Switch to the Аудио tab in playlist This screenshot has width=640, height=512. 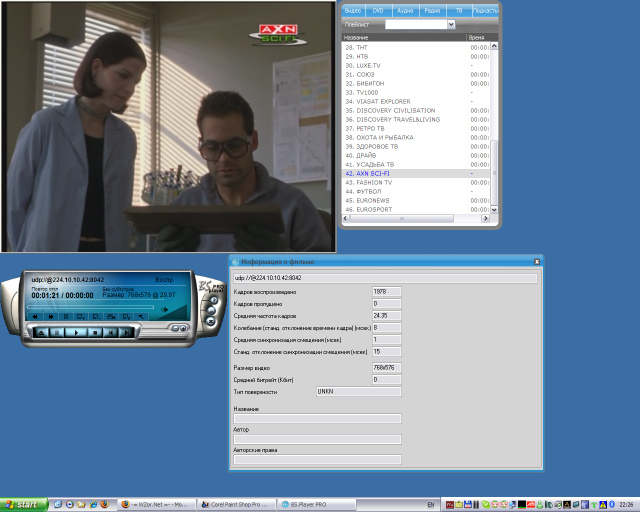[x=405, y=11]
